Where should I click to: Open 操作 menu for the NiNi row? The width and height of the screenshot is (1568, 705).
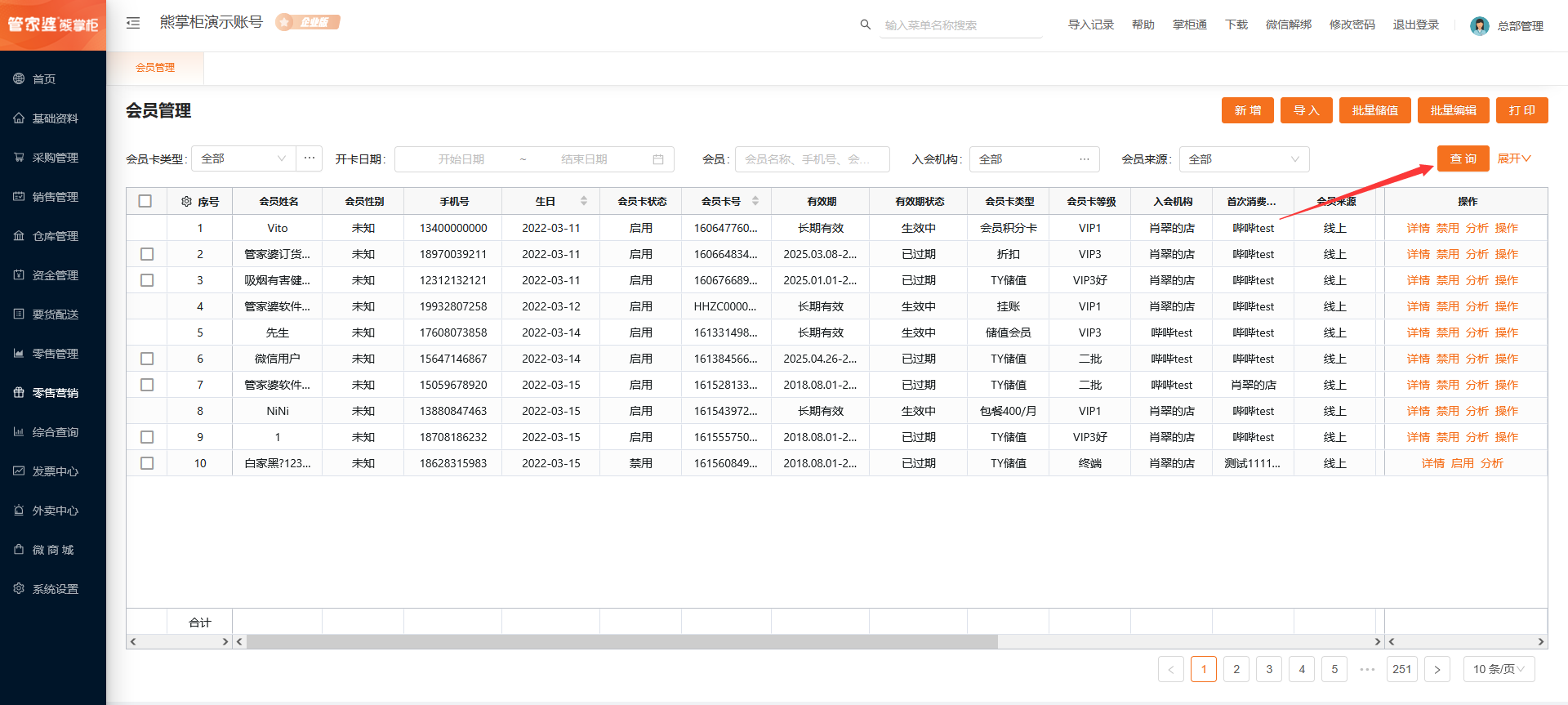[x=1506, y=411]
